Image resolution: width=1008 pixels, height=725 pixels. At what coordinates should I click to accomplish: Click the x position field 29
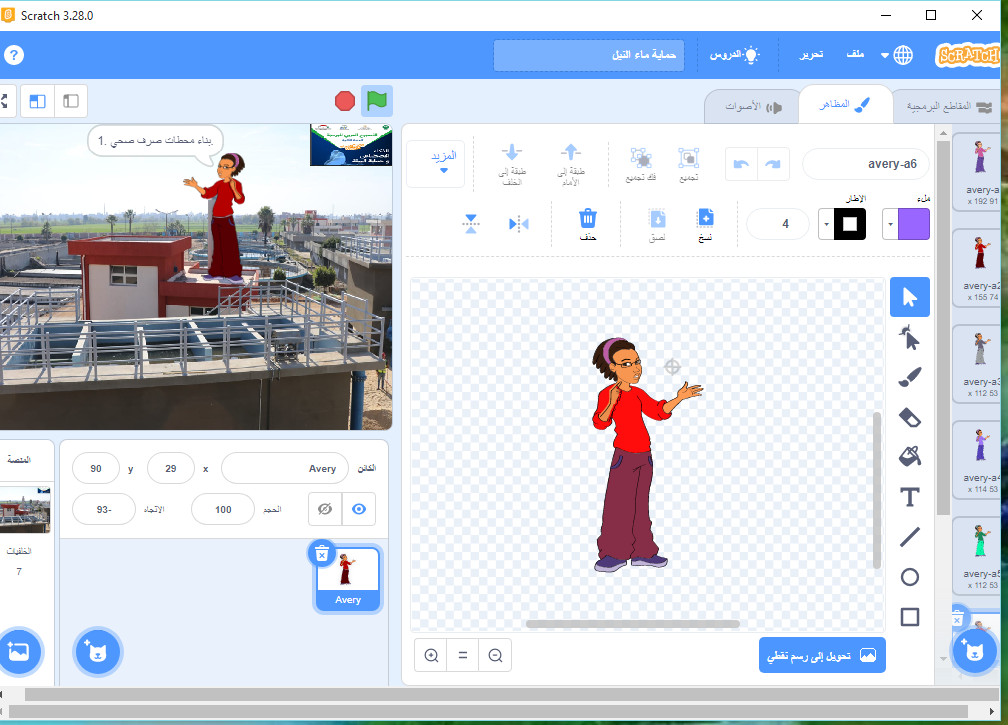click(x=170, y=469)
